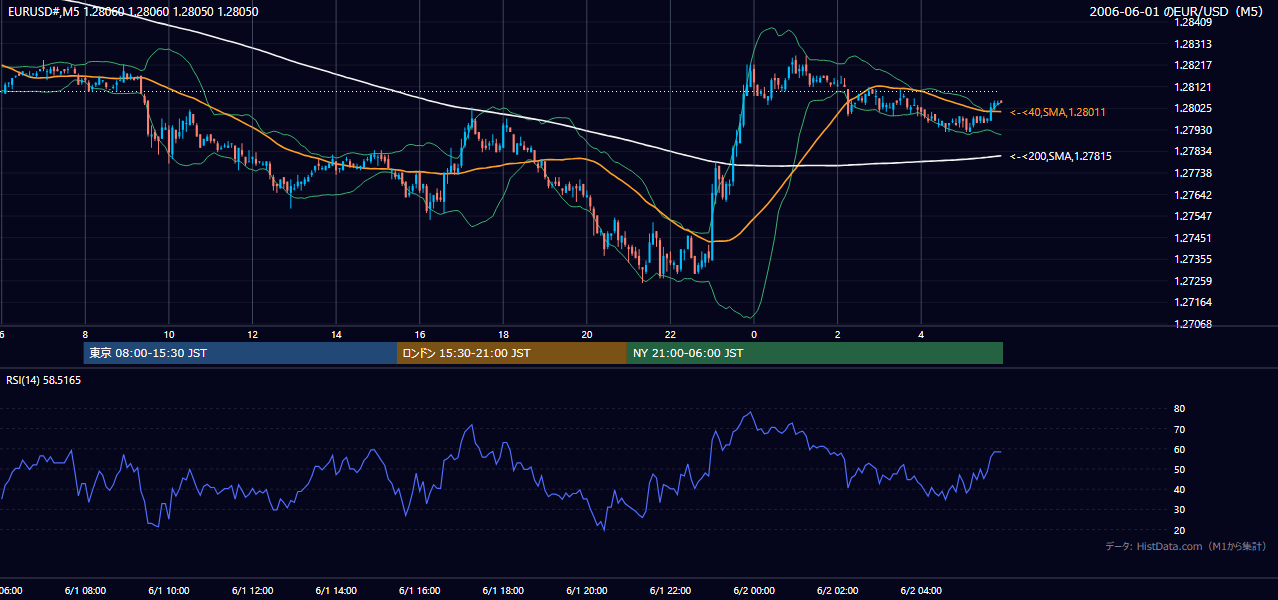Image resolution: width=1278 pixels, height=600 pixels.
Task: Click the 1.27355 price axis label
Action: [x=1193, y=259]
